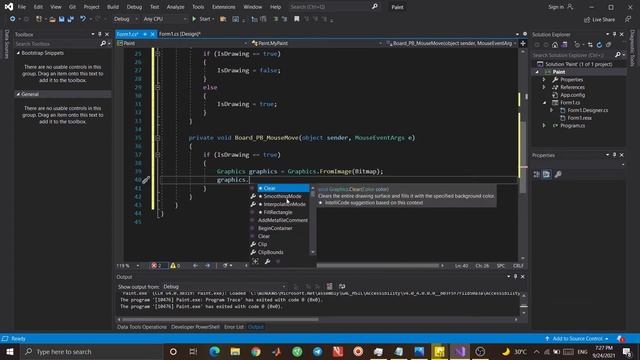Pin the Output panel with pushpin icon
This screenshot has height=360, width=640.
516,276
